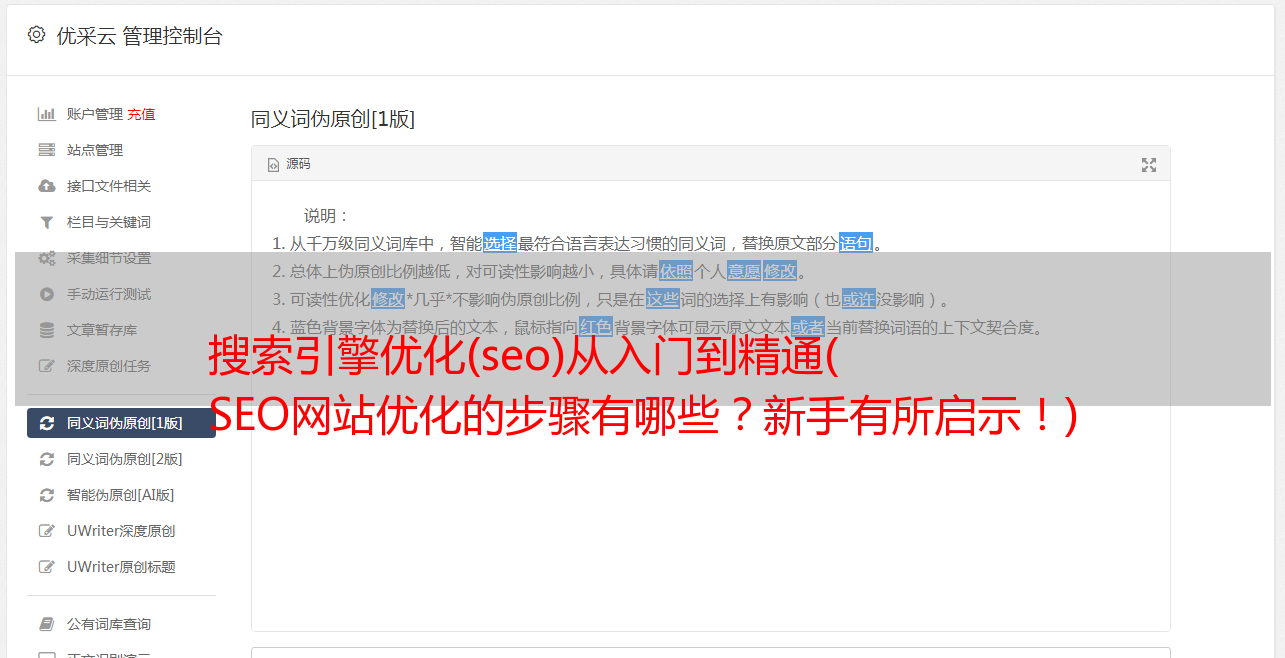Select UWriter原创标题 in sidebar
The width and height of the screenshot is (1285, 658).
click(x=121, y=567)
